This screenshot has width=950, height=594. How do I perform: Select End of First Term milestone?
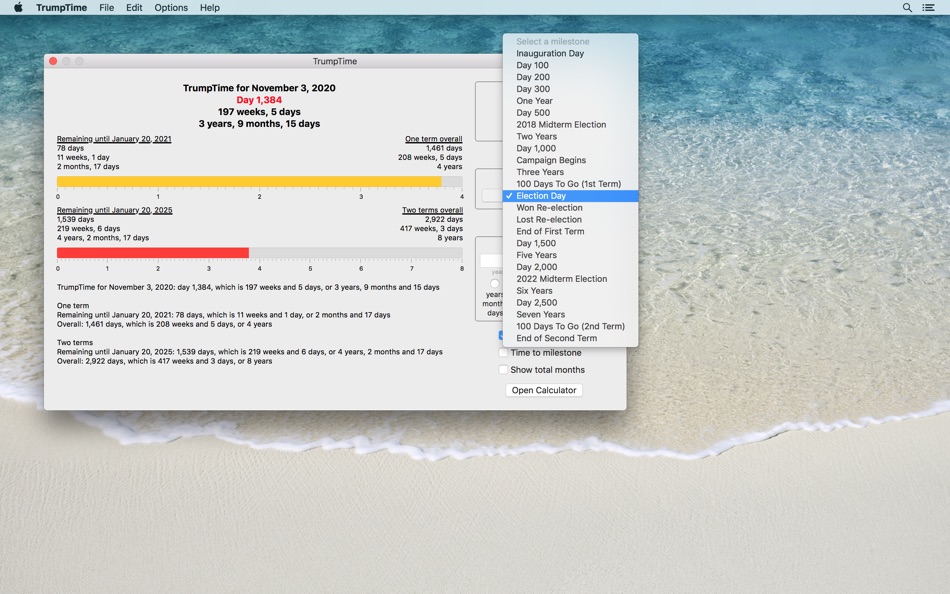click(x=570, y=231)
